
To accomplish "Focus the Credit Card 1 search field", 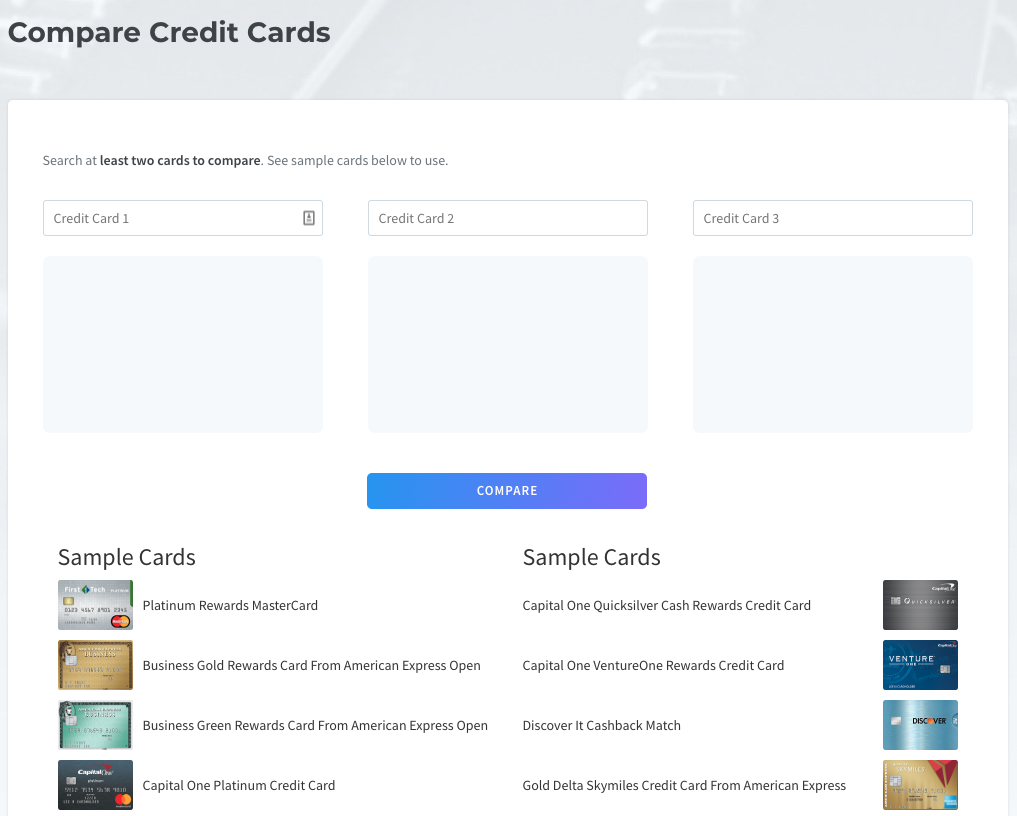I will (x=183, y=218).
